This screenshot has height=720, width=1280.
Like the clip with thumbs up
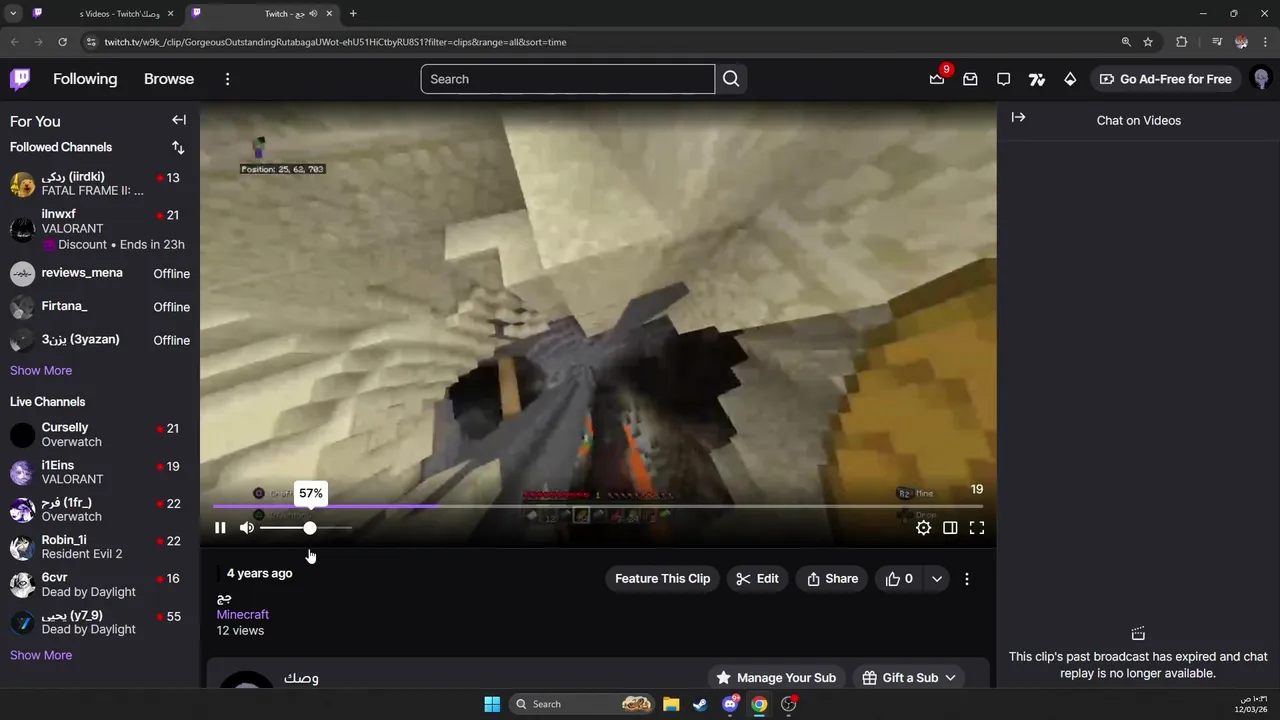pos(899,579)
